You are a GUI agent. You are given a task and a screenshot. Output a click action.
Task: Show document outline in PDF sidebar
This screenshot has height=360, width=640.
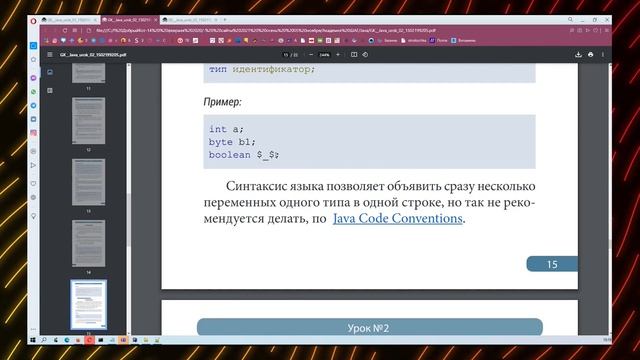pos(50,90)
